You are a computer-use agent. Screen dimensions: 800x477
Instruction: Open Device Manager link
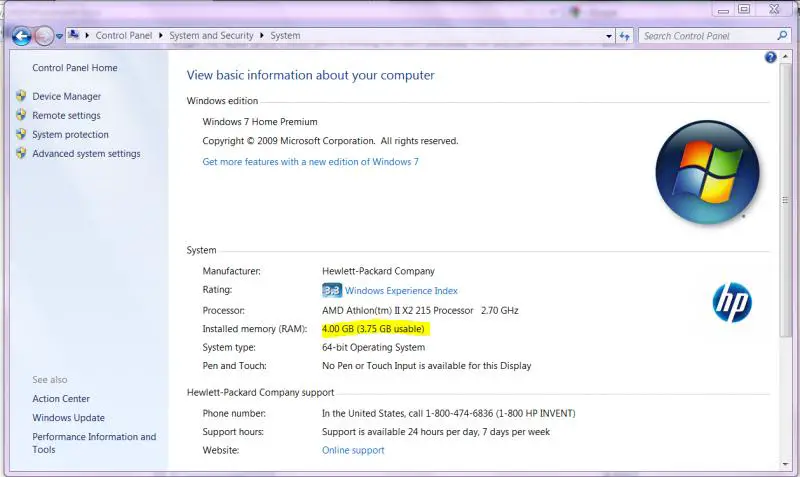click(x=66, y=96)
